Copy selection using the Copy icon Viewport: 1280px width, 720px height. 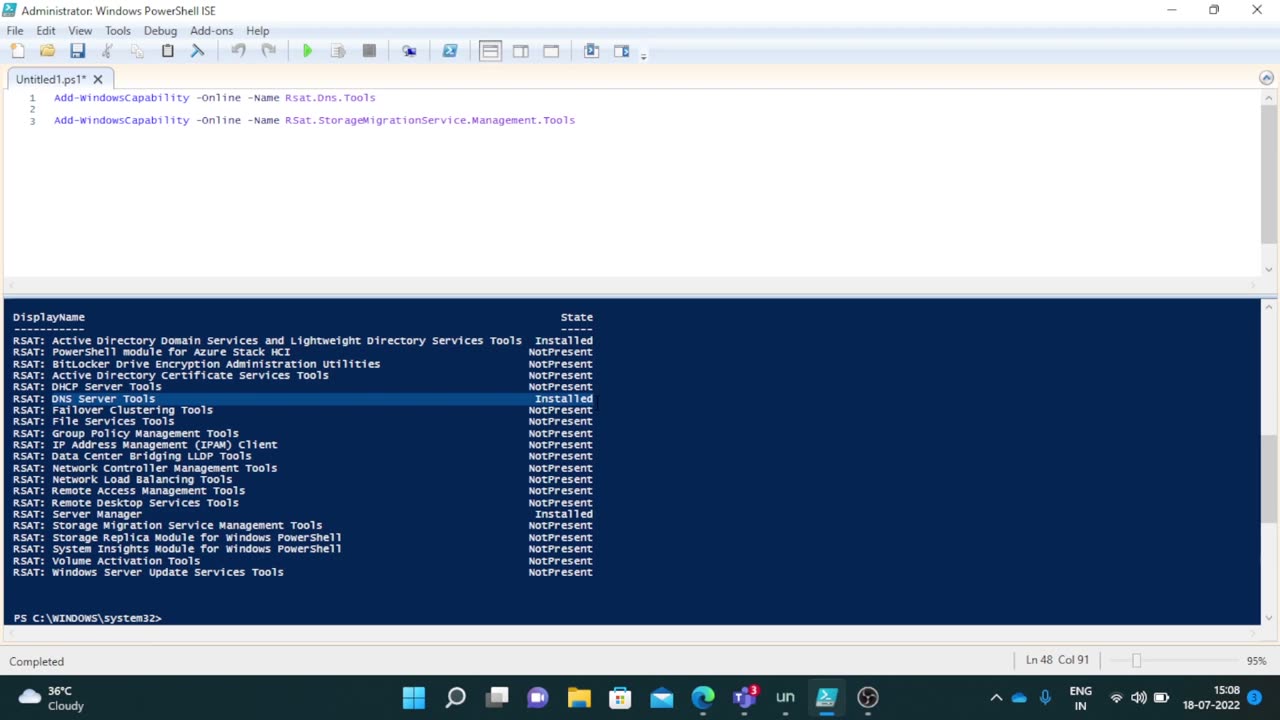(137, 51)
